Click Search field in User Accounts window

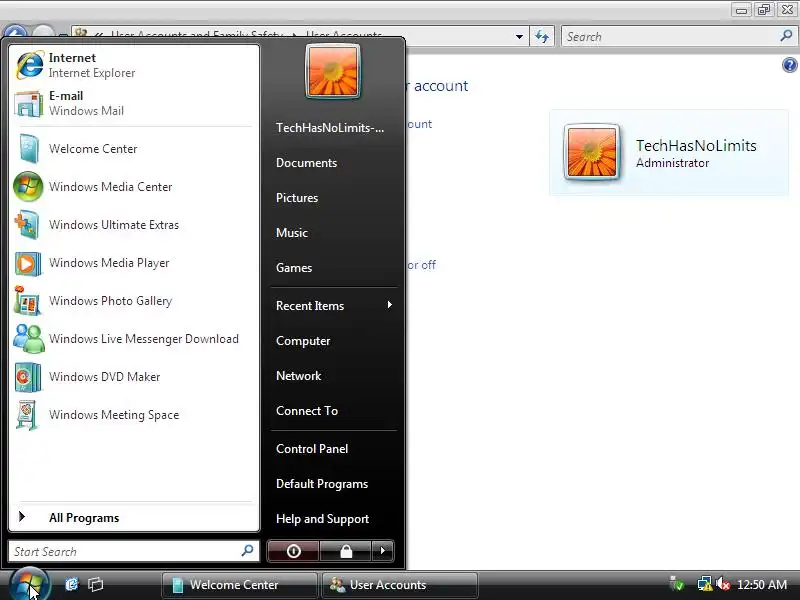click(679, 37)
